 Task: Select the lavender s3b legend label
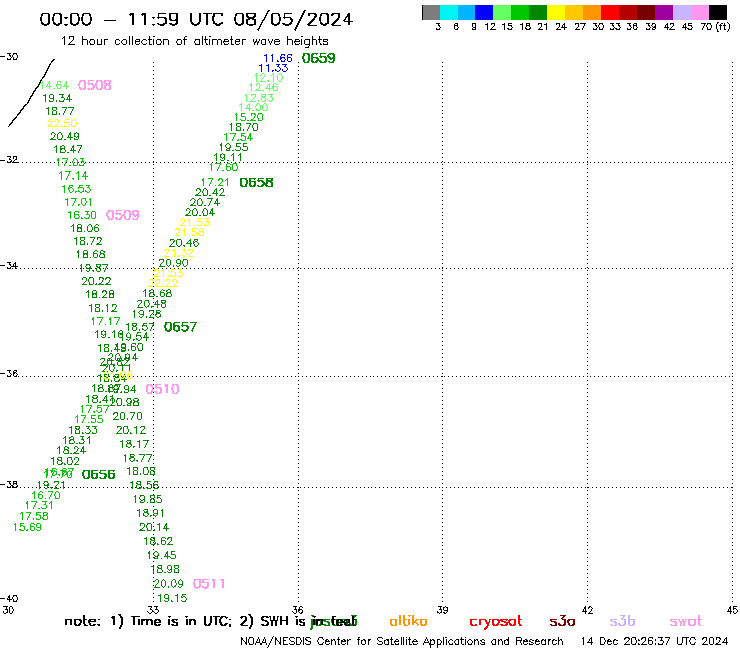[622, 621]
